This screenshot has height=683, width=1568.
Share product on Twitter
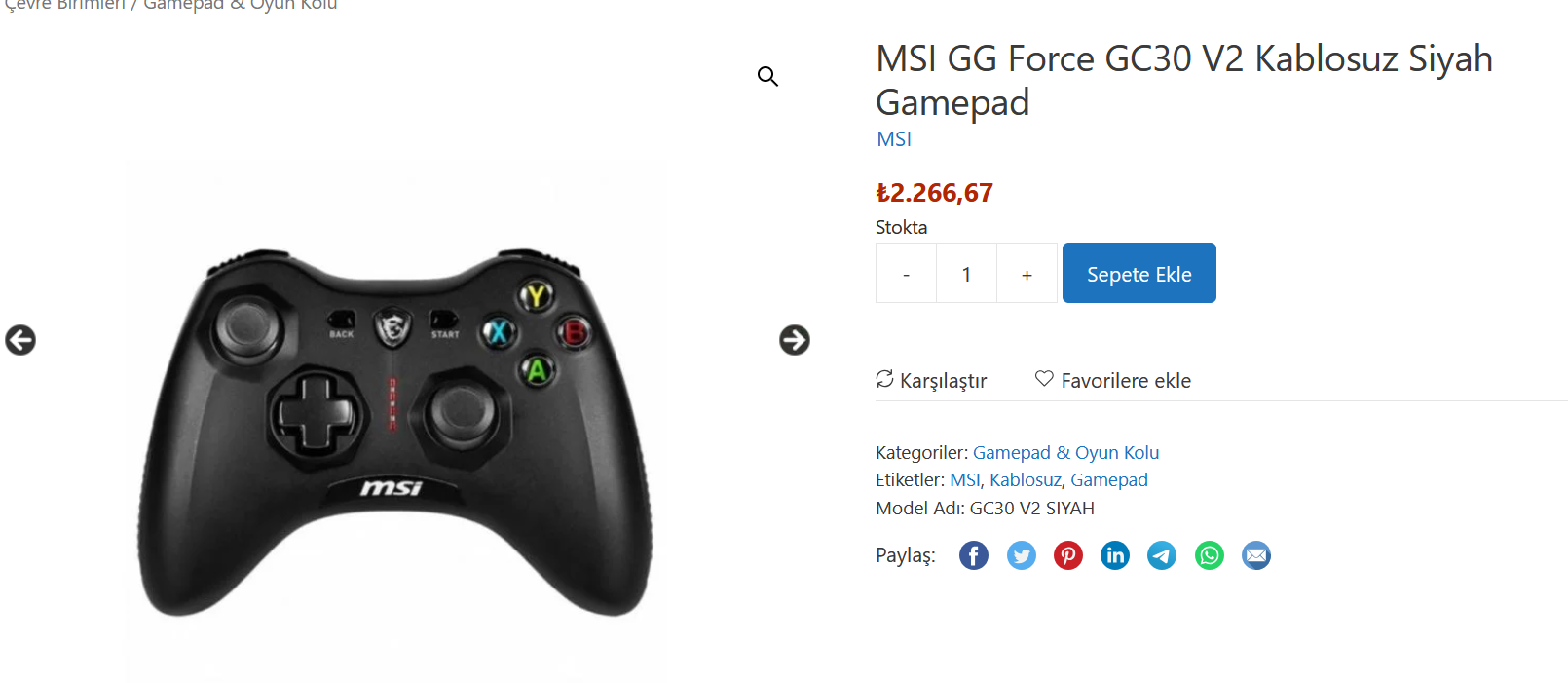(1021, 555)
